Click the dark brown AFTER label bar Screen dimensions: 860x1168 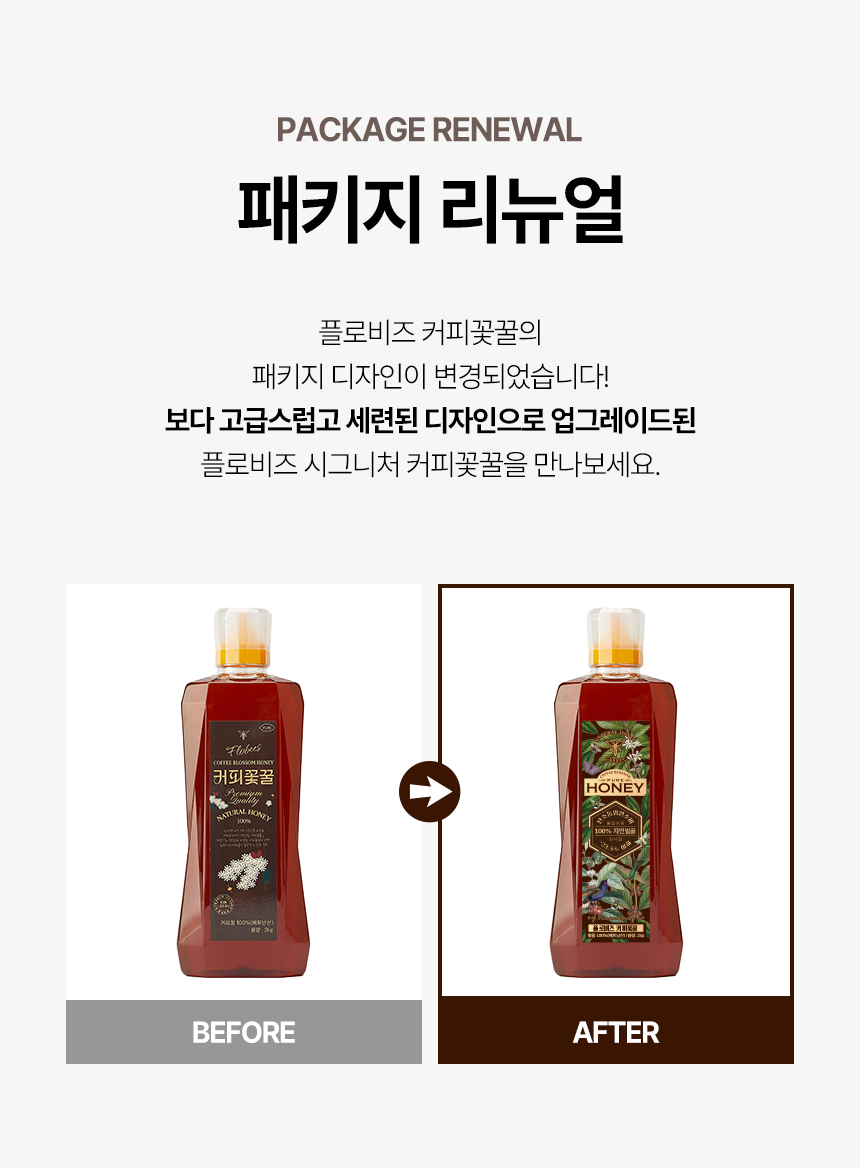coord(616,1032)
